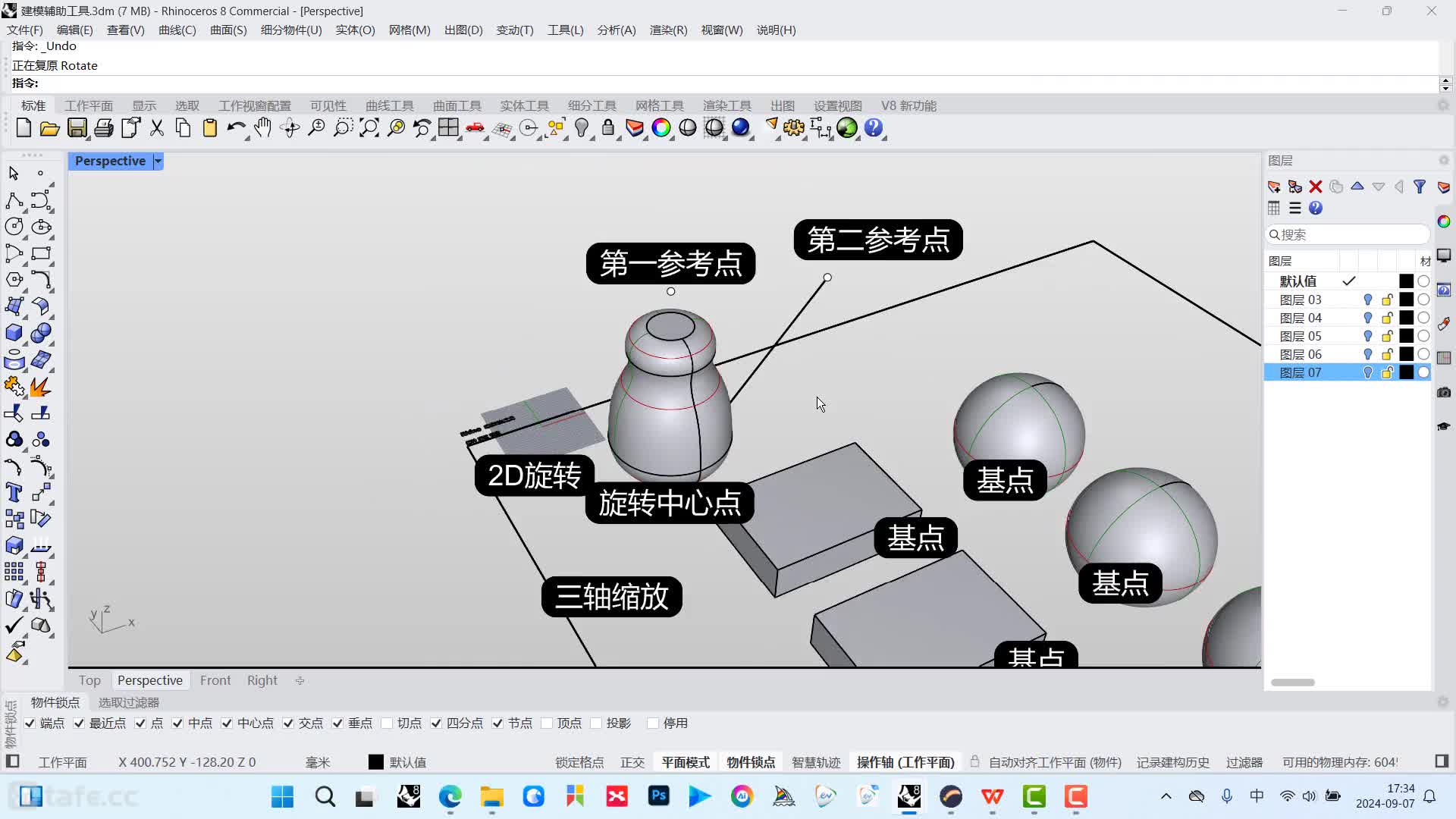This screenshot has height=819, width=1456.
Task: Toggle visibility bulb of 图层 03
Action: 1368,300
